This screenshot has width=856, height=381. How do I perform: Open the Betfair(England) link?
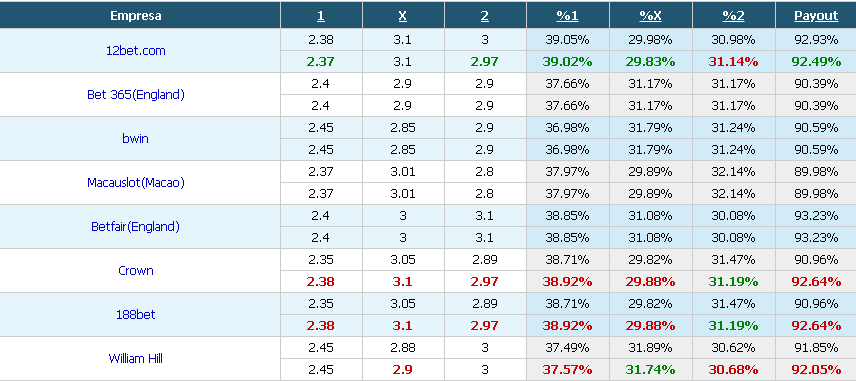[135, 227]
